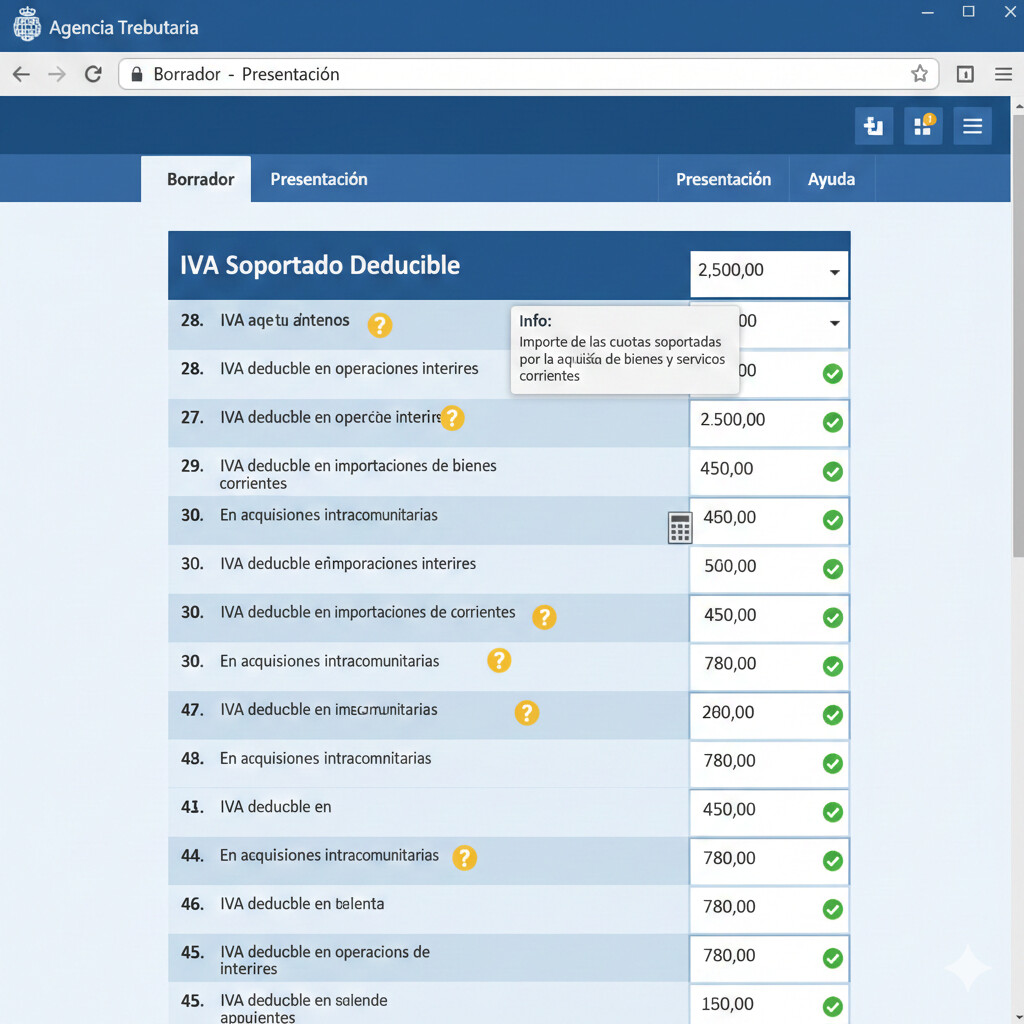Toggle the checkmark next to 150,00 value
Image resolution: width=1024 pixels, height=1024 pixels.
coord(832,1004)
